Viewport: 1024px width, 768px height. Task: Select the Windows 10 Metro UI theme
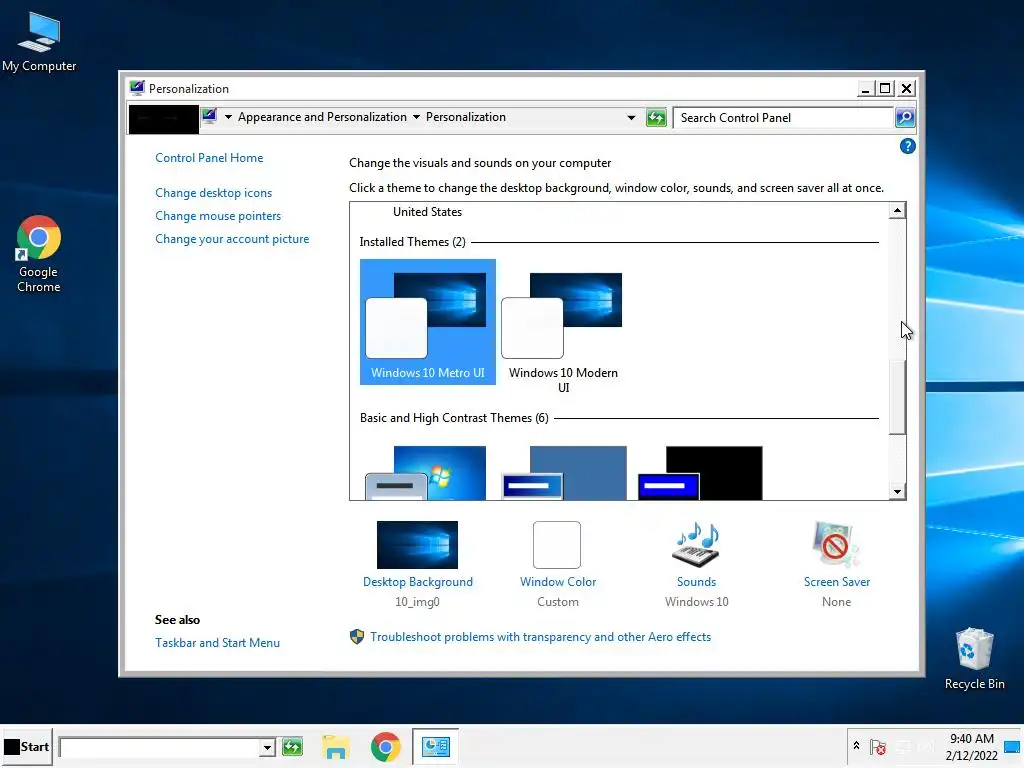tap(428, 322)
